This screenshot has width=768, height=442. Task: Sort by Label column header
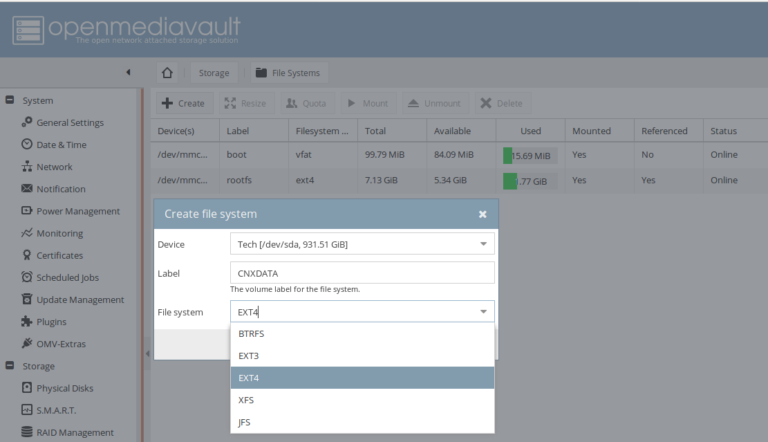[254, 131]
